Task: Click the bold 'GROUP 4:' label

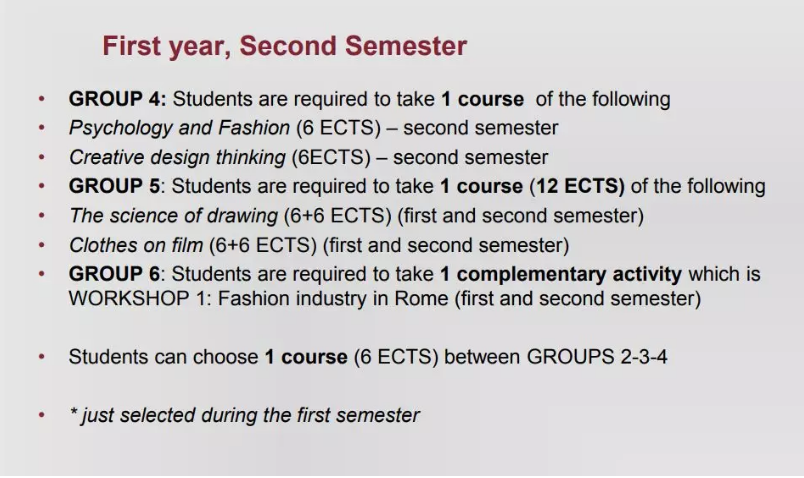Action: [117, 99]
